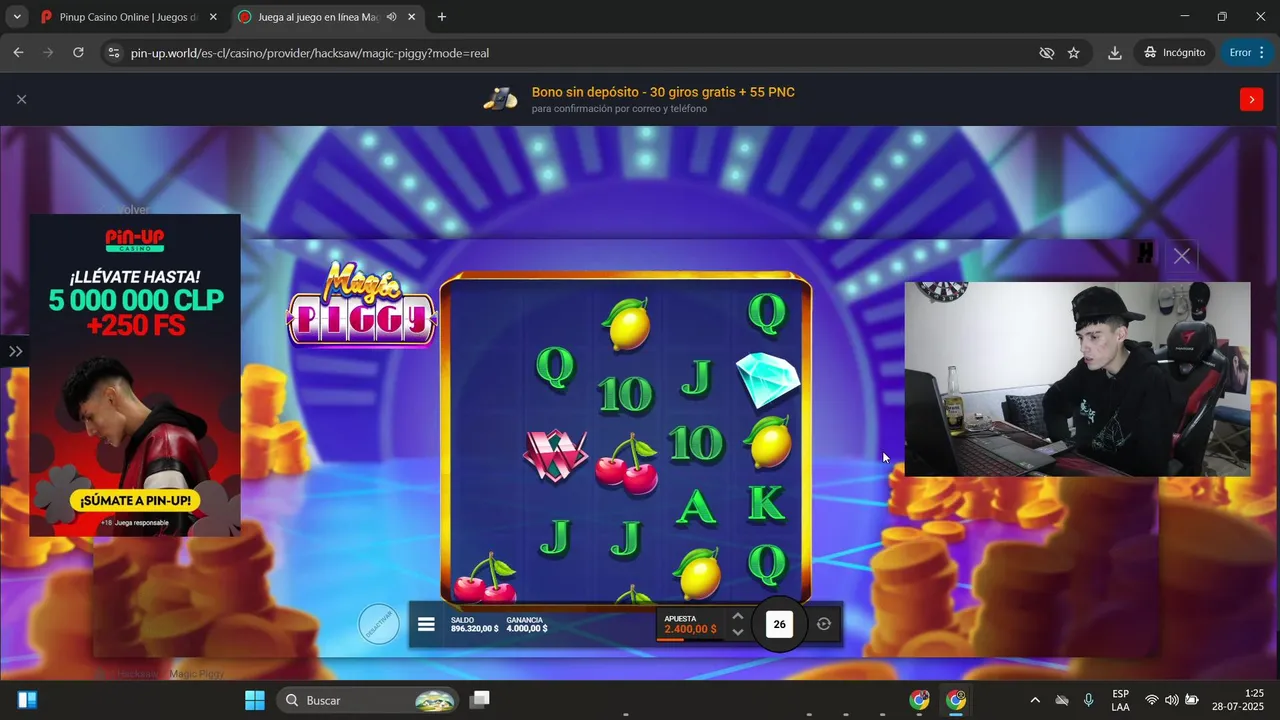Go back to the previous page
1280x720 pixels.
coord(18,53)
